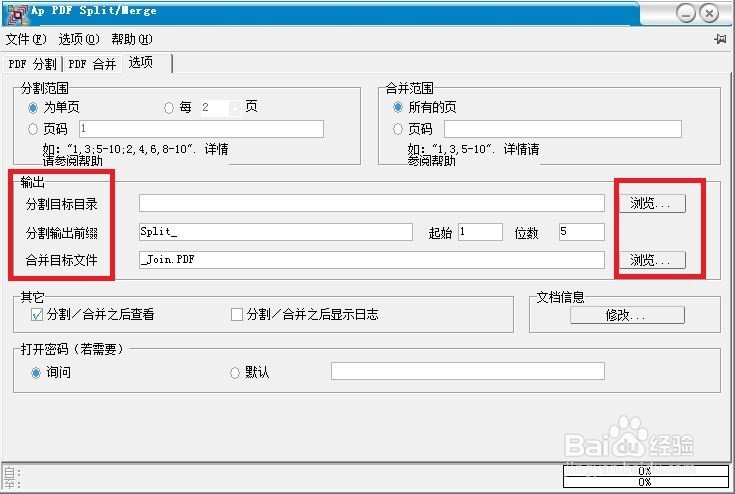This screenshot has width=735, height=494.
Task: Click the upper 0% progress bar
Action: 645,470
